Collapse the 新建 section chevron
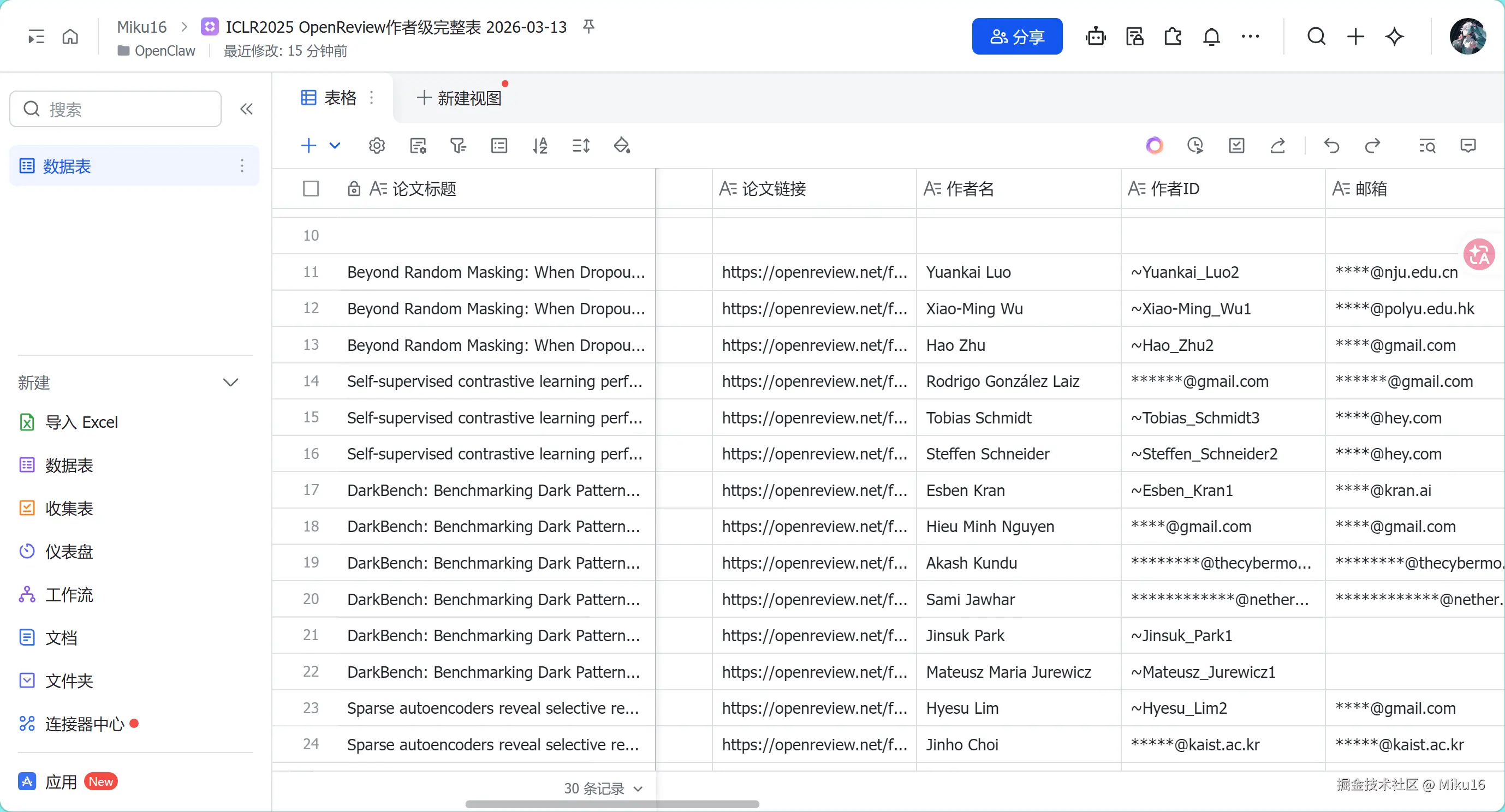 [x=231, y=383]
